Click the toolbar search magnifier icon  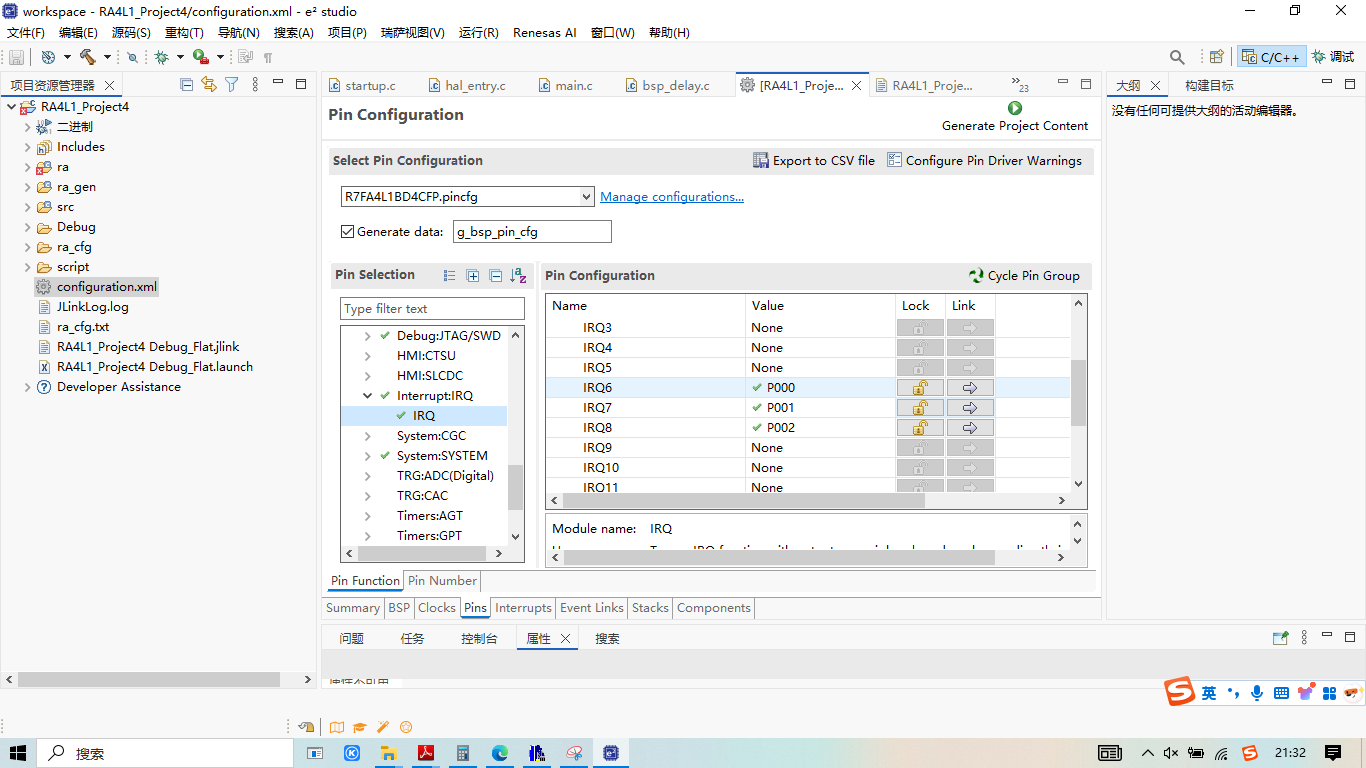[1177, 57]
